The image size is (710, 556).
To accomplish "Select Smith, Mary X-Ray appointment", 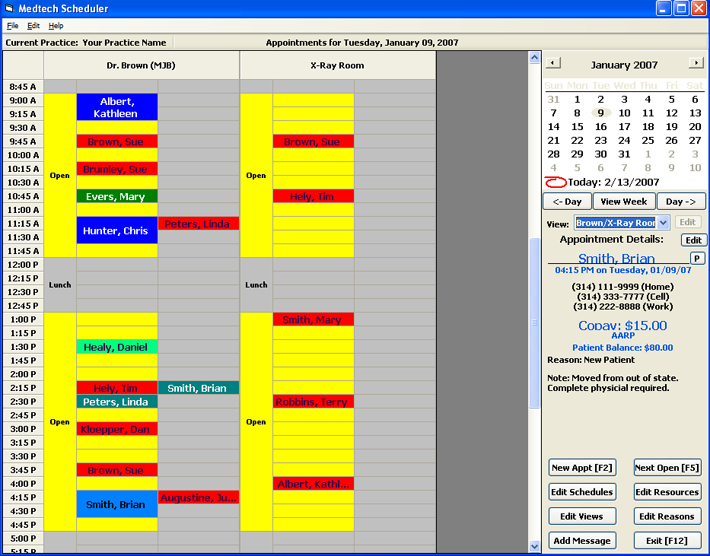I will click(313, 319).
